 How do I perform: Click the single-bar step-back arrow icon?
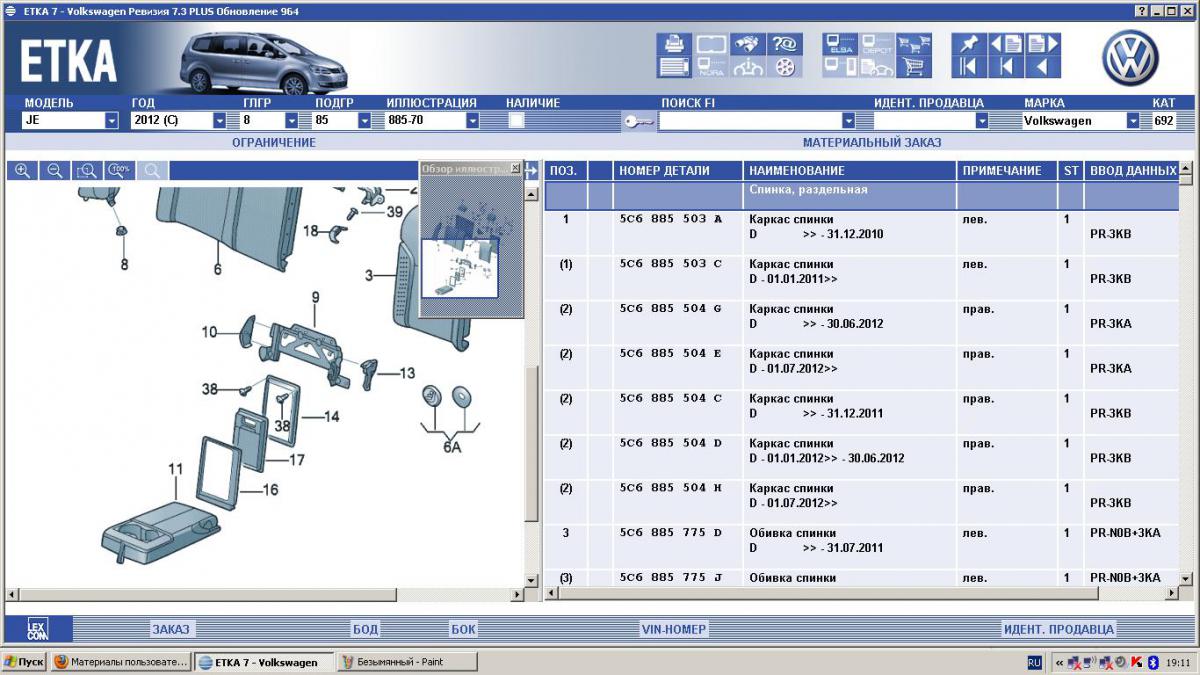click(1006, 67)
